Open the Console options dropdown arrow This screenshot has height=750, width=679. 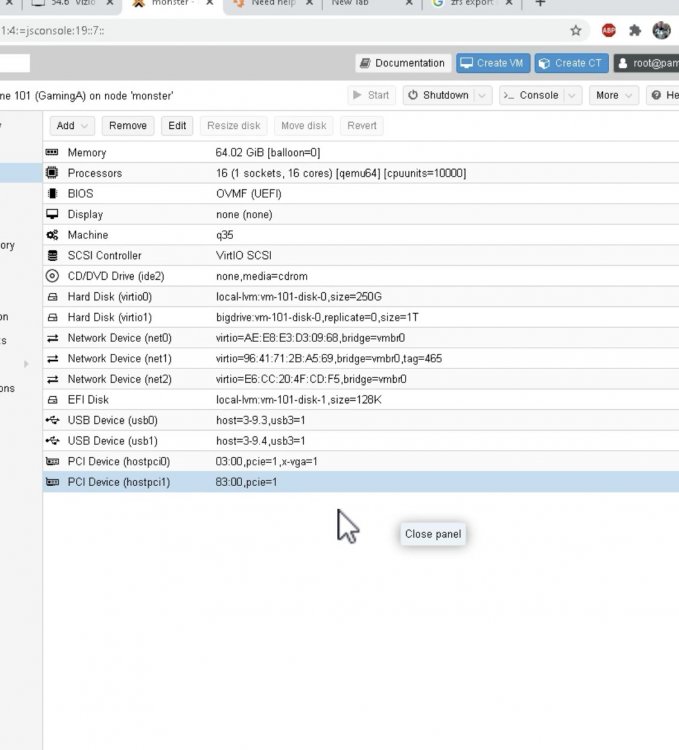point(572,95)
